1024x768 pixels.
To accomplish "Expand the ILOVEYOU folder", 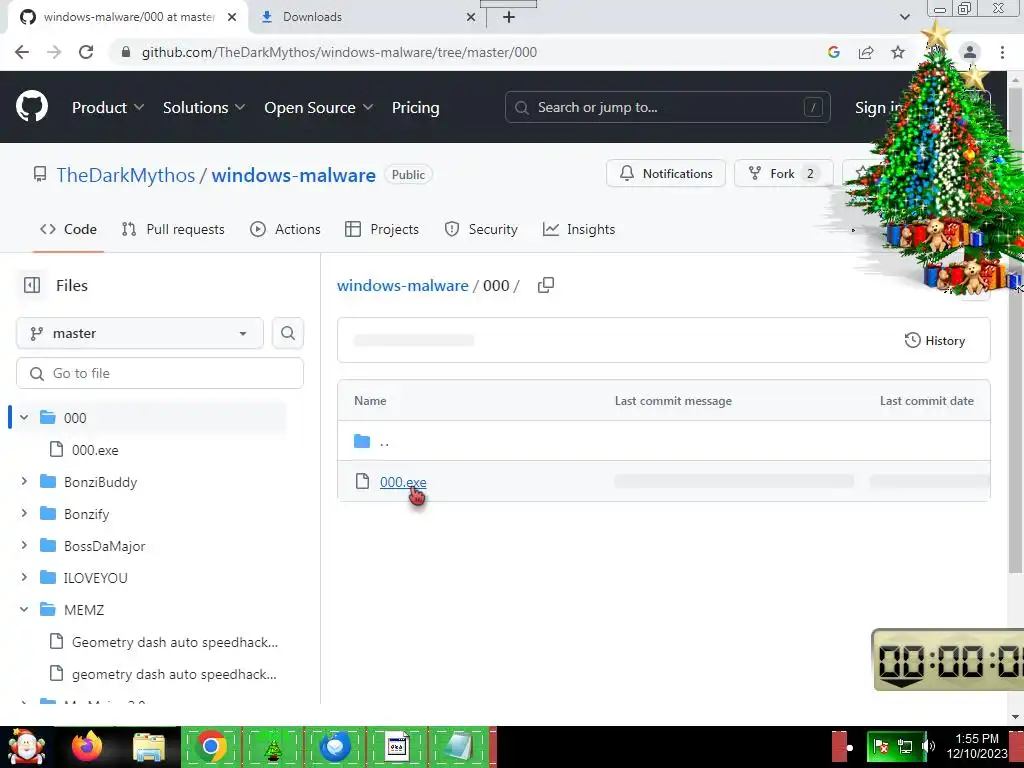I will tap(24, 577).
